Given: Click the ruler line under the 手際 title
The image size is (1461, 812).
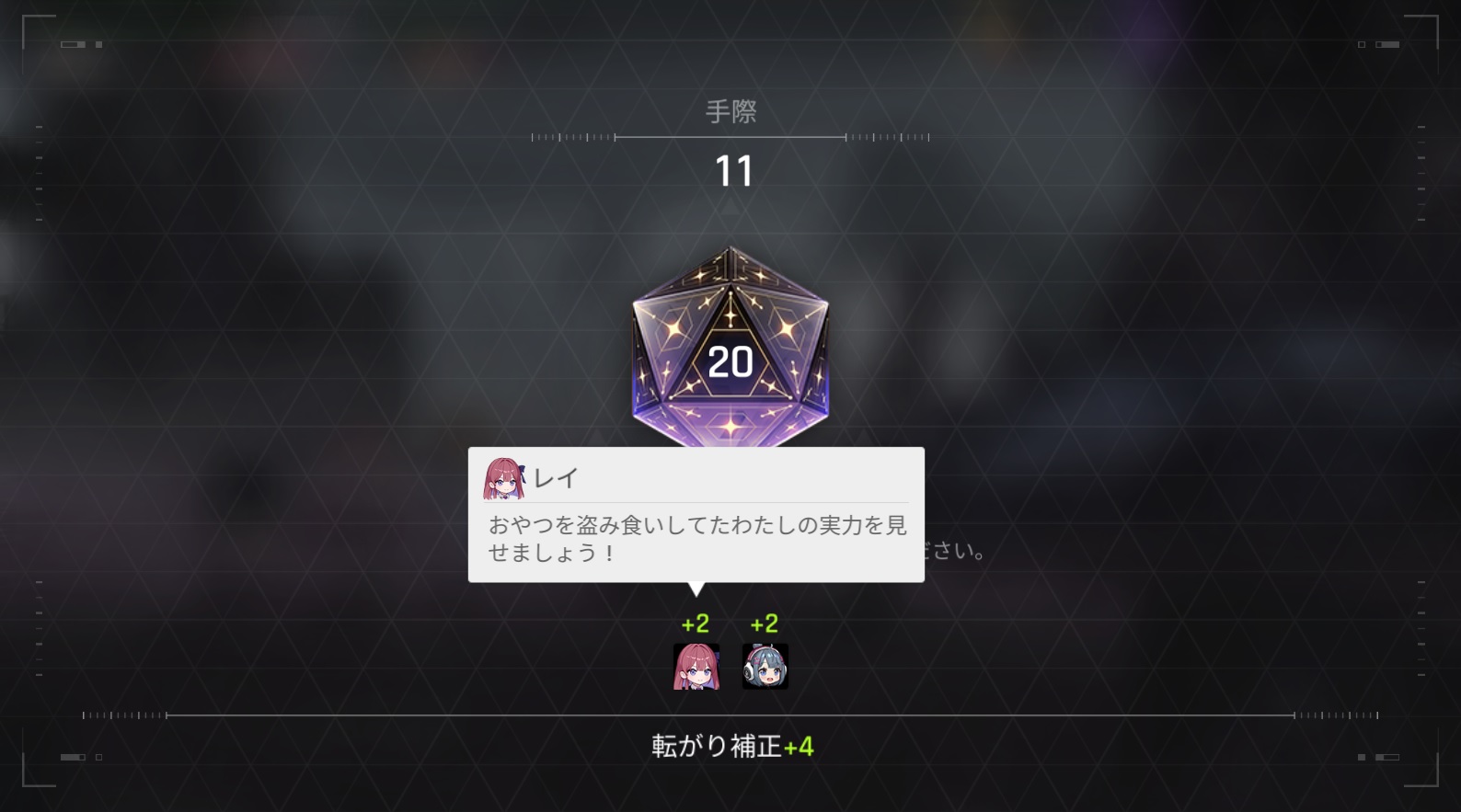Looking at the screenshot, I should (x=730, y=137).
